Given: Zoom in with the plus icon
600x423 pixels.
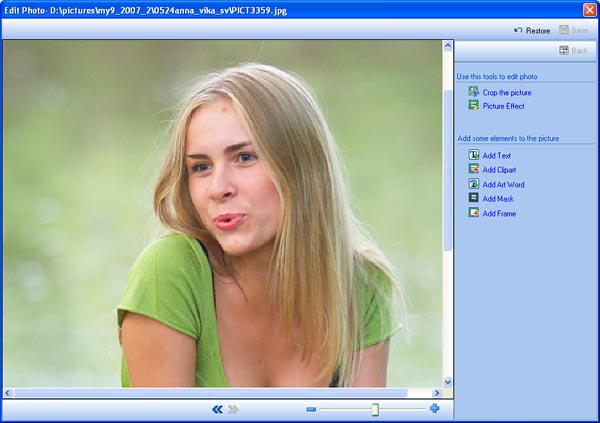Looking at the screenshot, I should [x=434, y=408].
